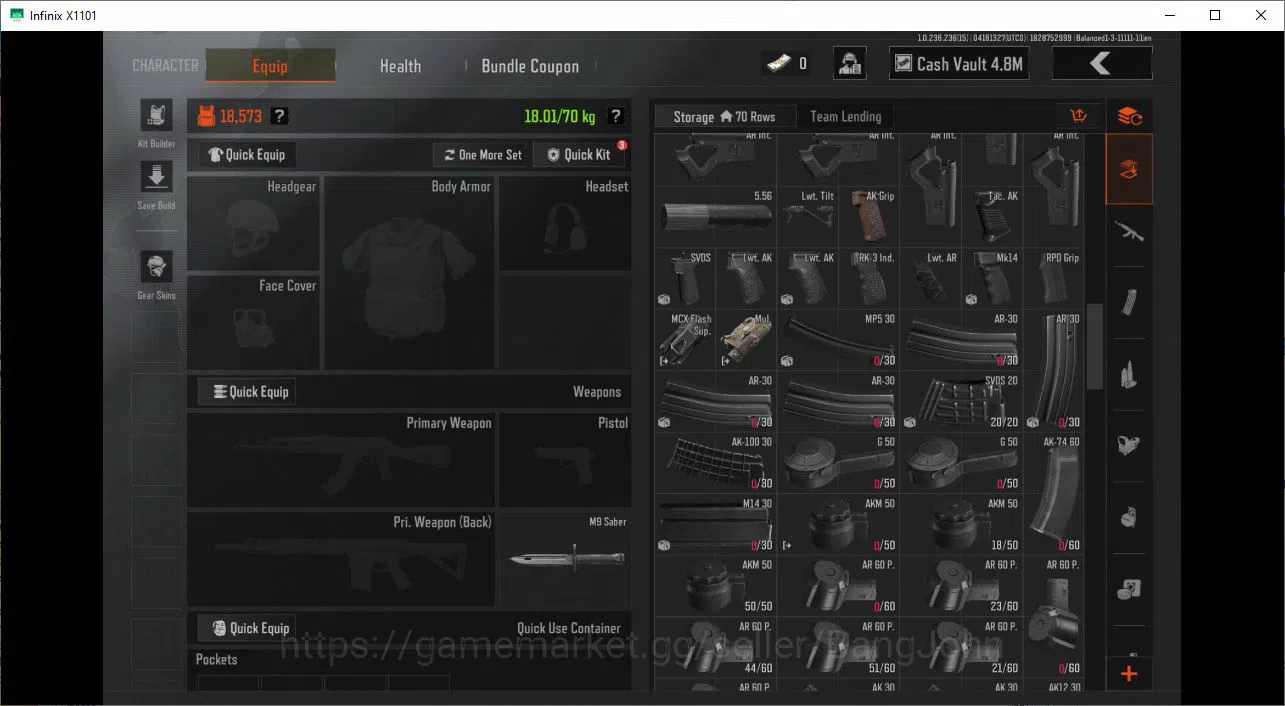Click Quick Equip above the Headgear slot
Viewport: 1285px width, 706px height.
coord(247,154)
